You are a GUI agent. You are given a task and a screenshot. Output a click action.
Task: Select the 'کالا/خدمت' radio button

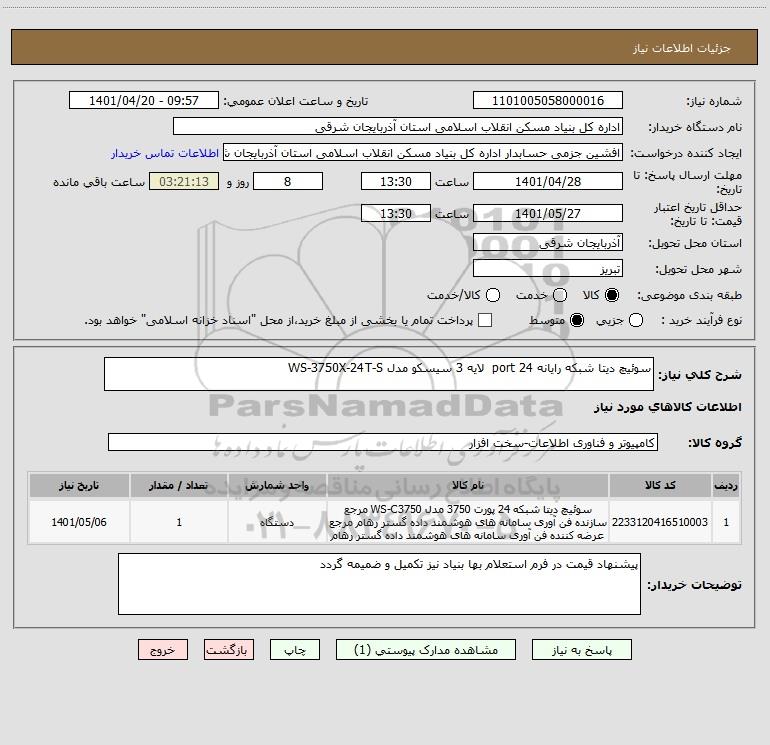point(493,295)
